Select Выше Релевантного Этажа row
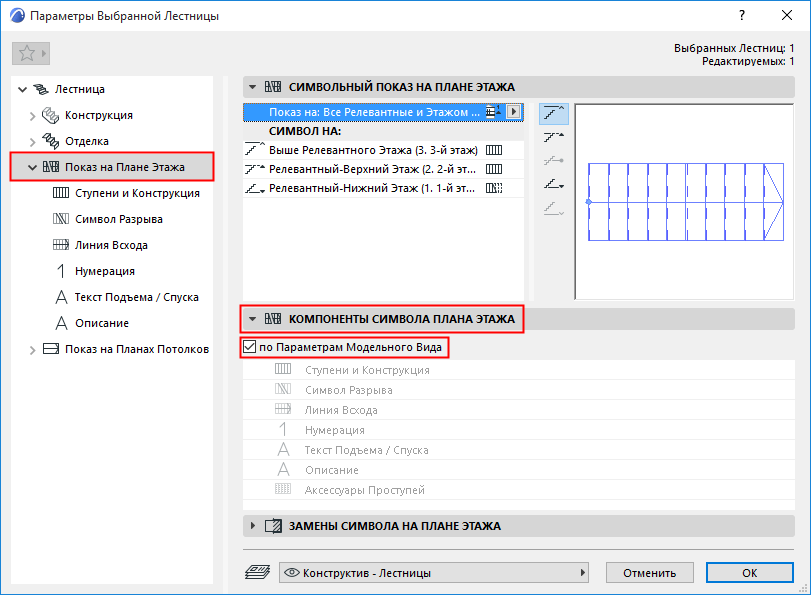 pyautogui.click(x=383, y=150)
